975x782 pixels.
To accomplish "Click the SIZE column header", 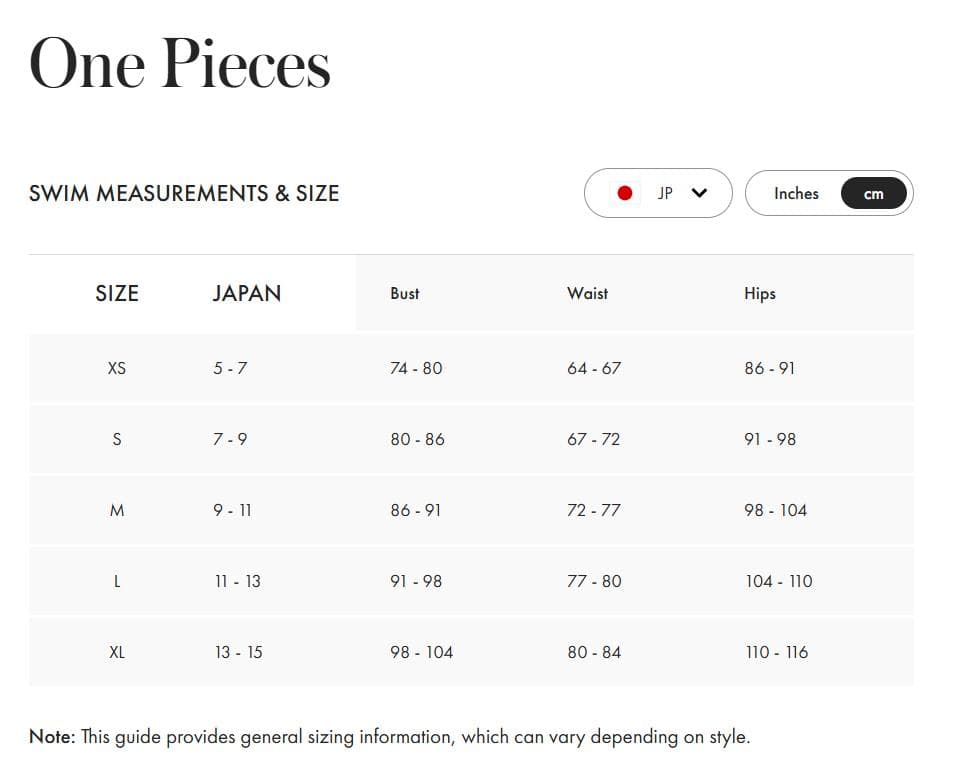I will 117,294.
